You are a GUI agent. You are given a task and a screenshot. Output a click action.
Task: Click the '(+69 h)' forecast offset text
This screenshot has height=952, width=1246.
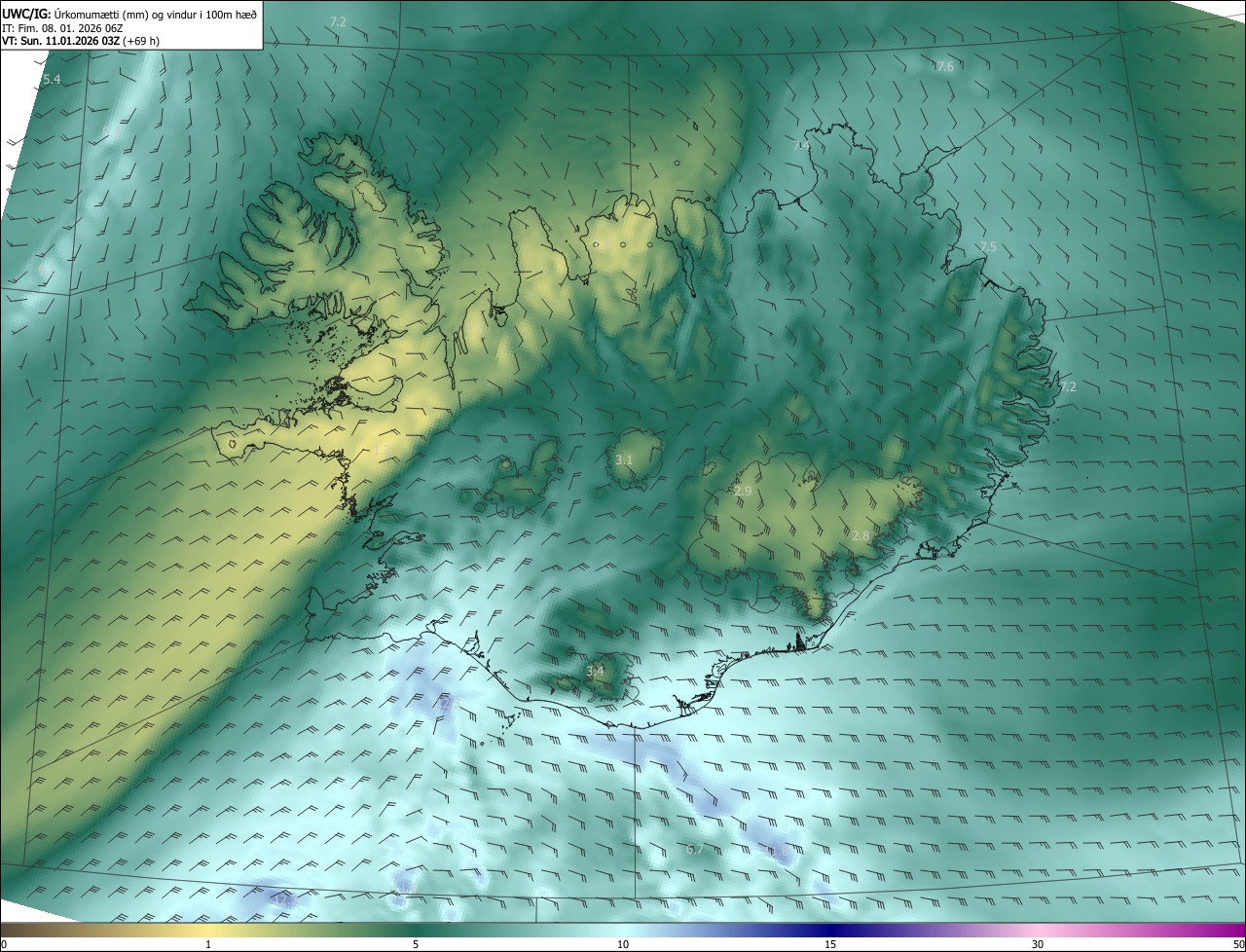(141, 41)
